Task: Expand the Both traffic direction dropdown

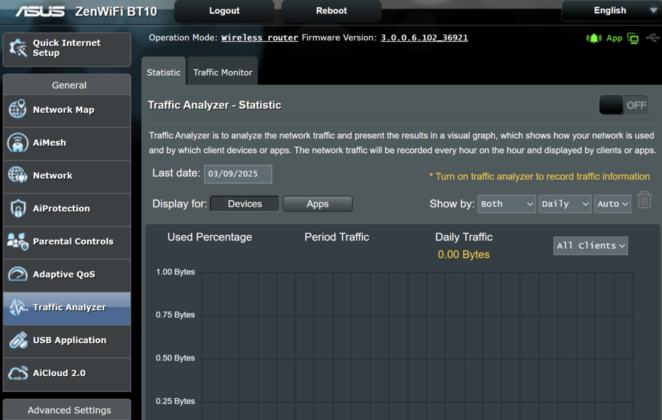Action: coord(507,204)
